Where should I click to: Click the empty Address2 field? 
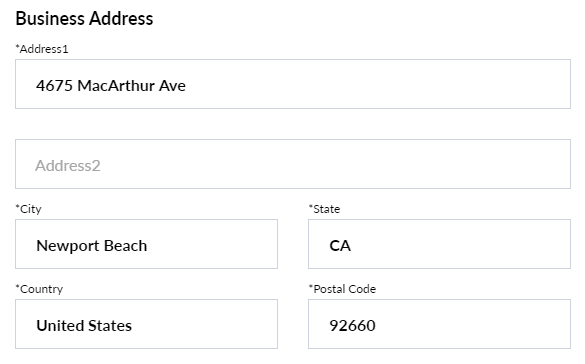pos(293,164)
